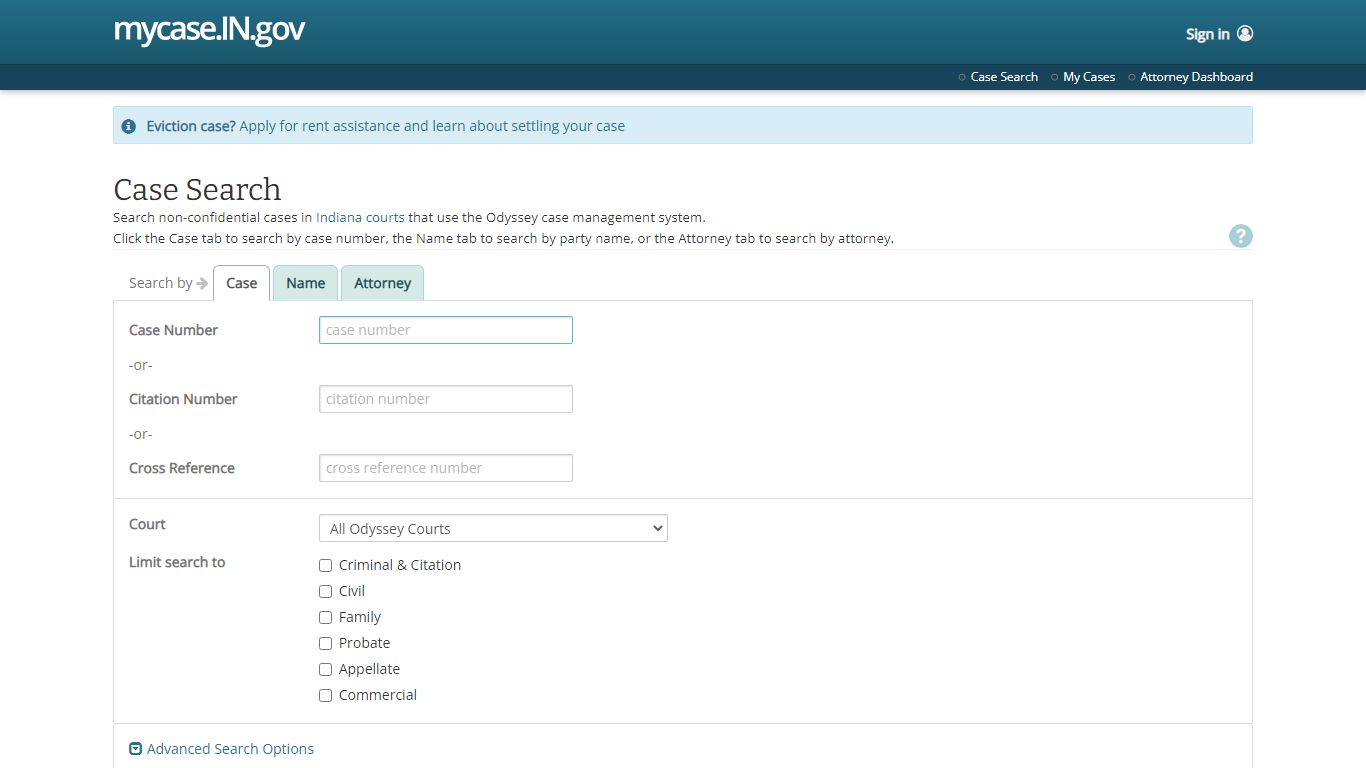Viewport: 1366px width, 768px height.
Task: Click the Advanced Search Options arrow icon
Action: [136, 748]
